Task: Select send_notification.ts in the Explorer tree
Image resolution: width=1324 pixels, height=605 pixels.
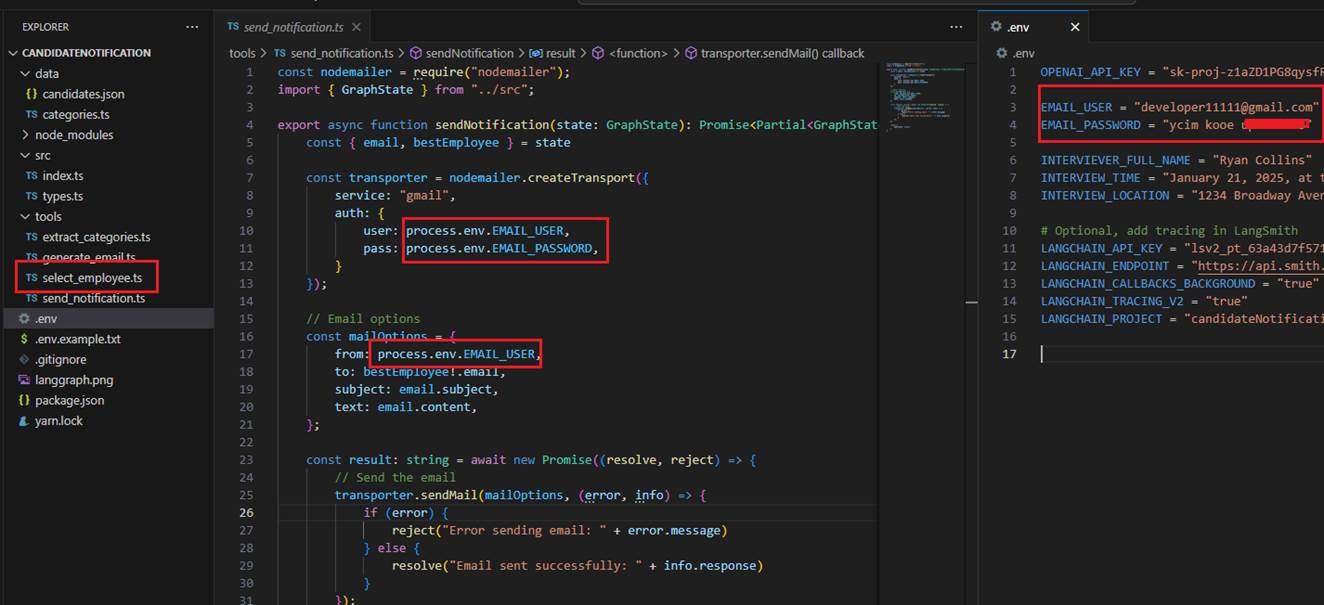Action: coord(94,298)
